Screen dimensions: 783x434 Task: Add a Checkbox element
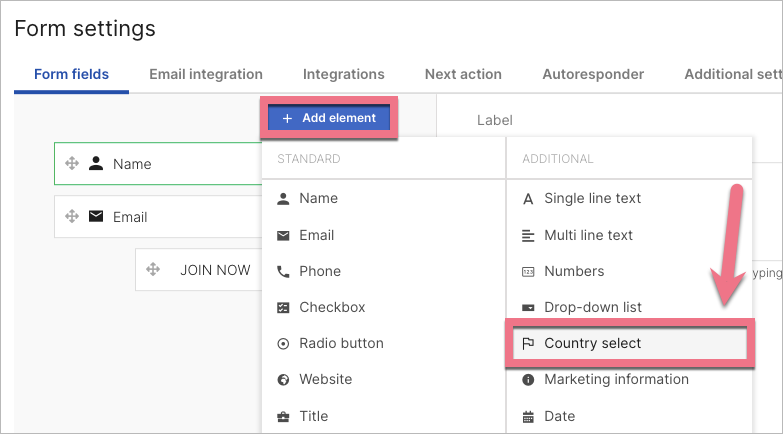pos(332,307)
